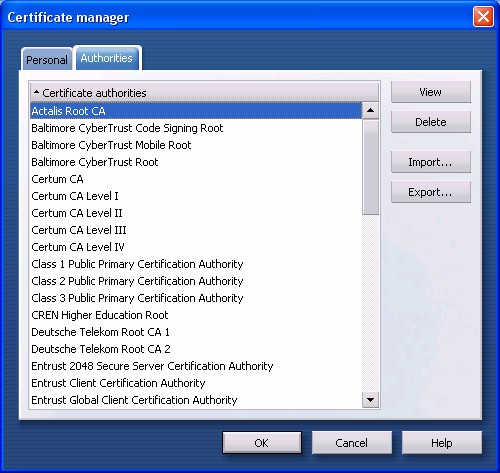Open Help for certificate manager
500x473 pixels.
(442, 443)
